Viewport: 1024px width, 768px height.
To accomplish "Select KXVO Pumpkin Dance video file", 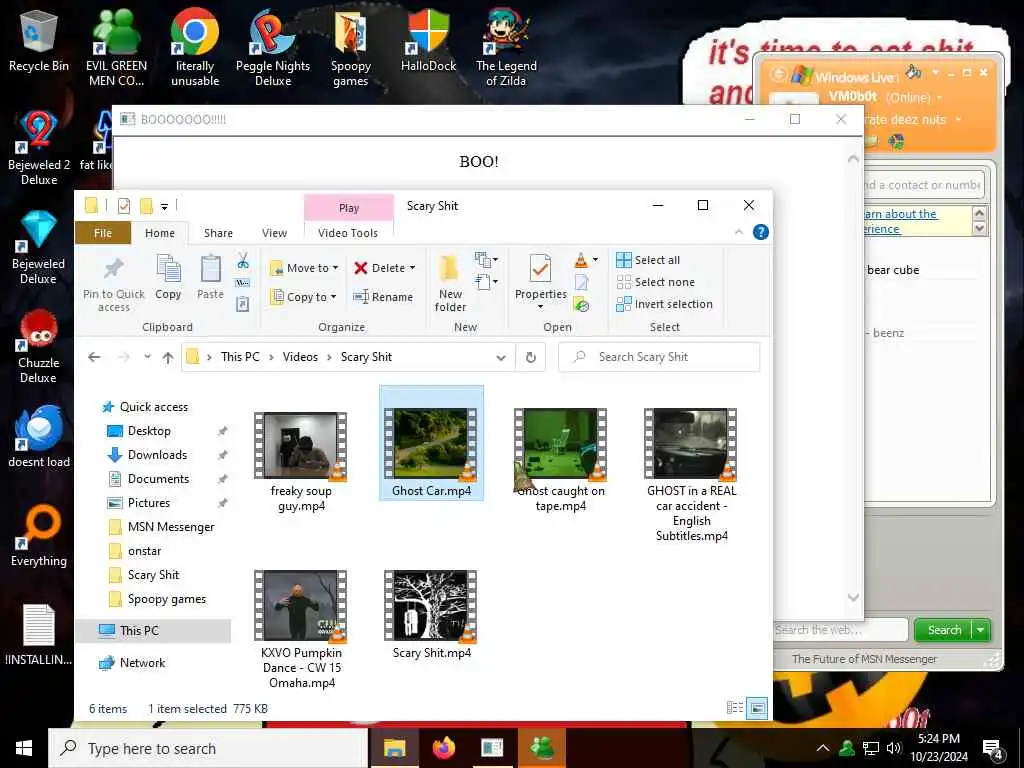I will click(301, 630).
